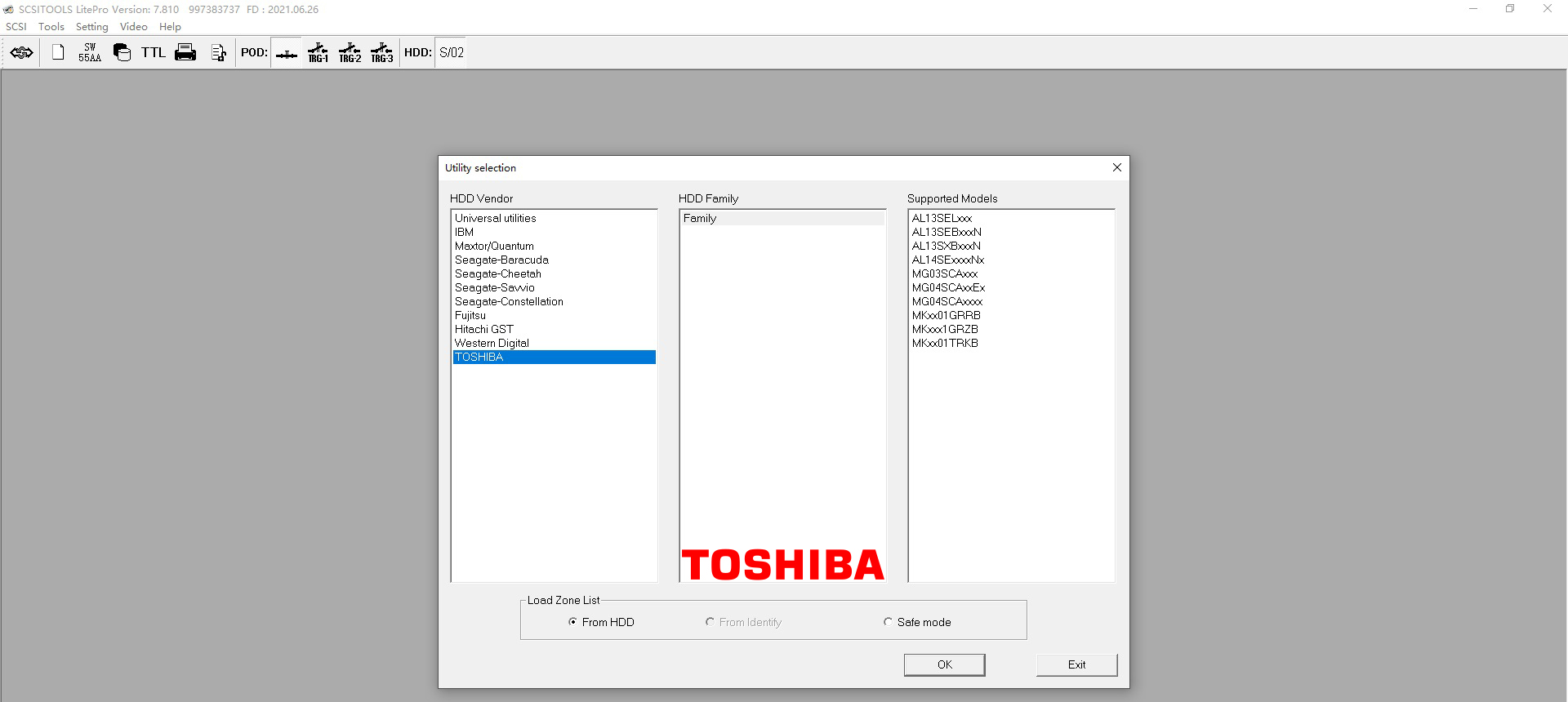The image size is (1568, 702).
Task: Select MG04SCAxxxx model entry
Action: tap(1012, 301)
